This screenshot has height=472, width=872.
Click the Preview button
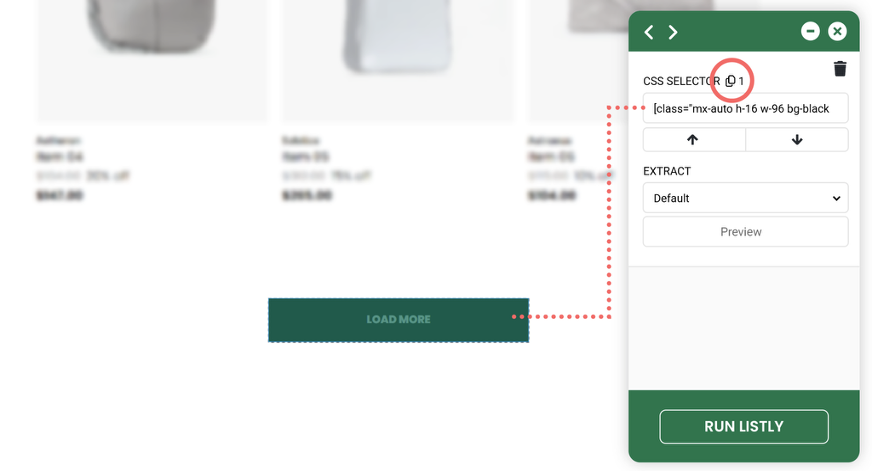pos(745,232)
